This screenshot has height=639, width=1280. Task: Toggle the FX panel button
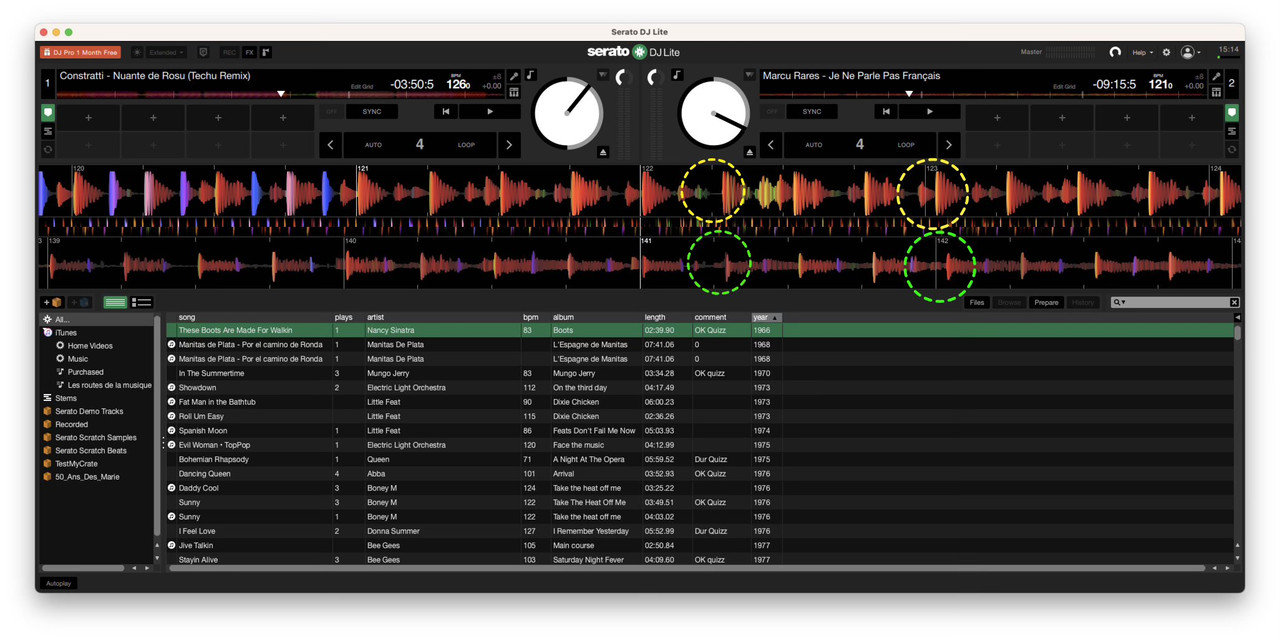click(x=250, y=52)
